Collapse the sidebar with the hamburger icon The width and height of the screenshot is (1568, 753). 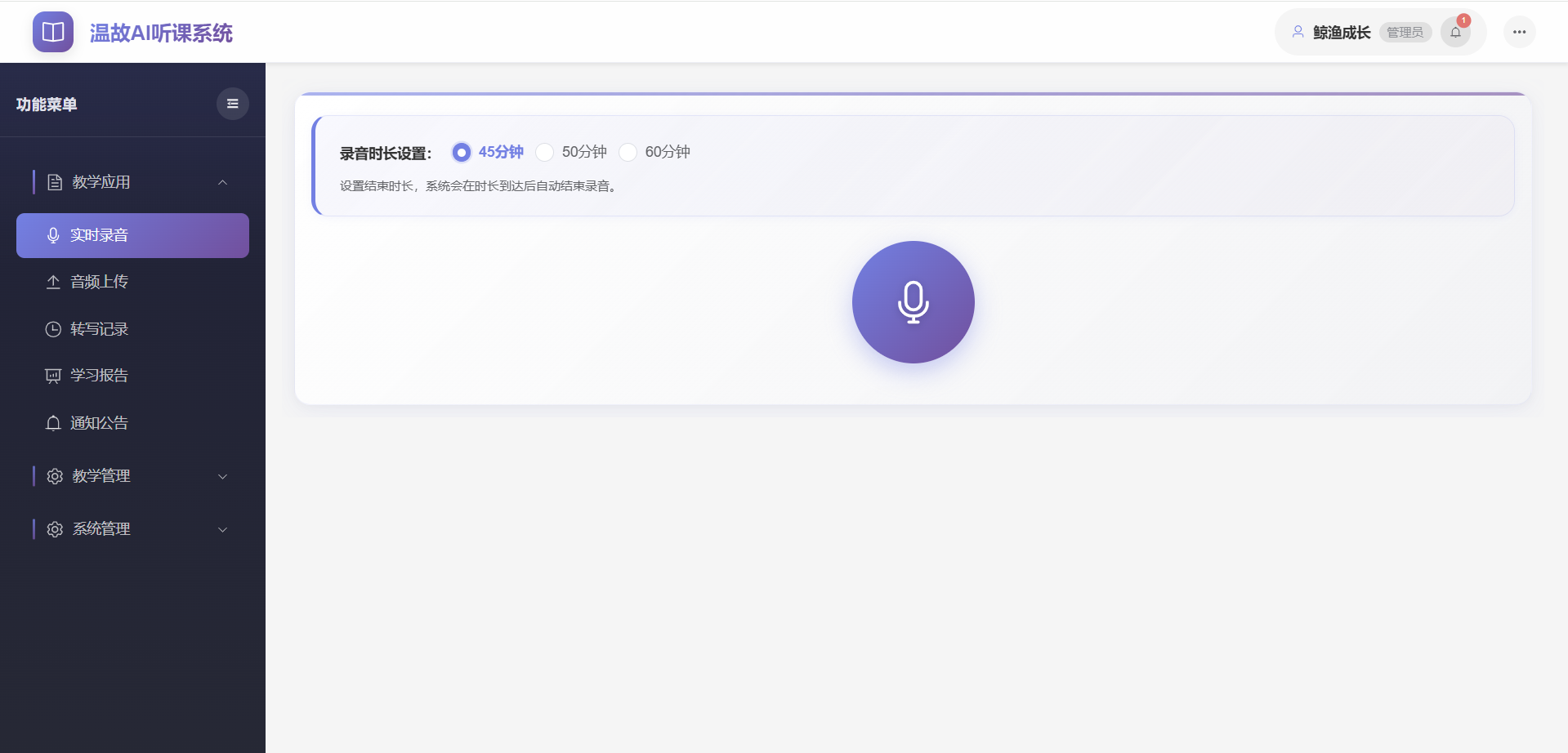(232, 104)
